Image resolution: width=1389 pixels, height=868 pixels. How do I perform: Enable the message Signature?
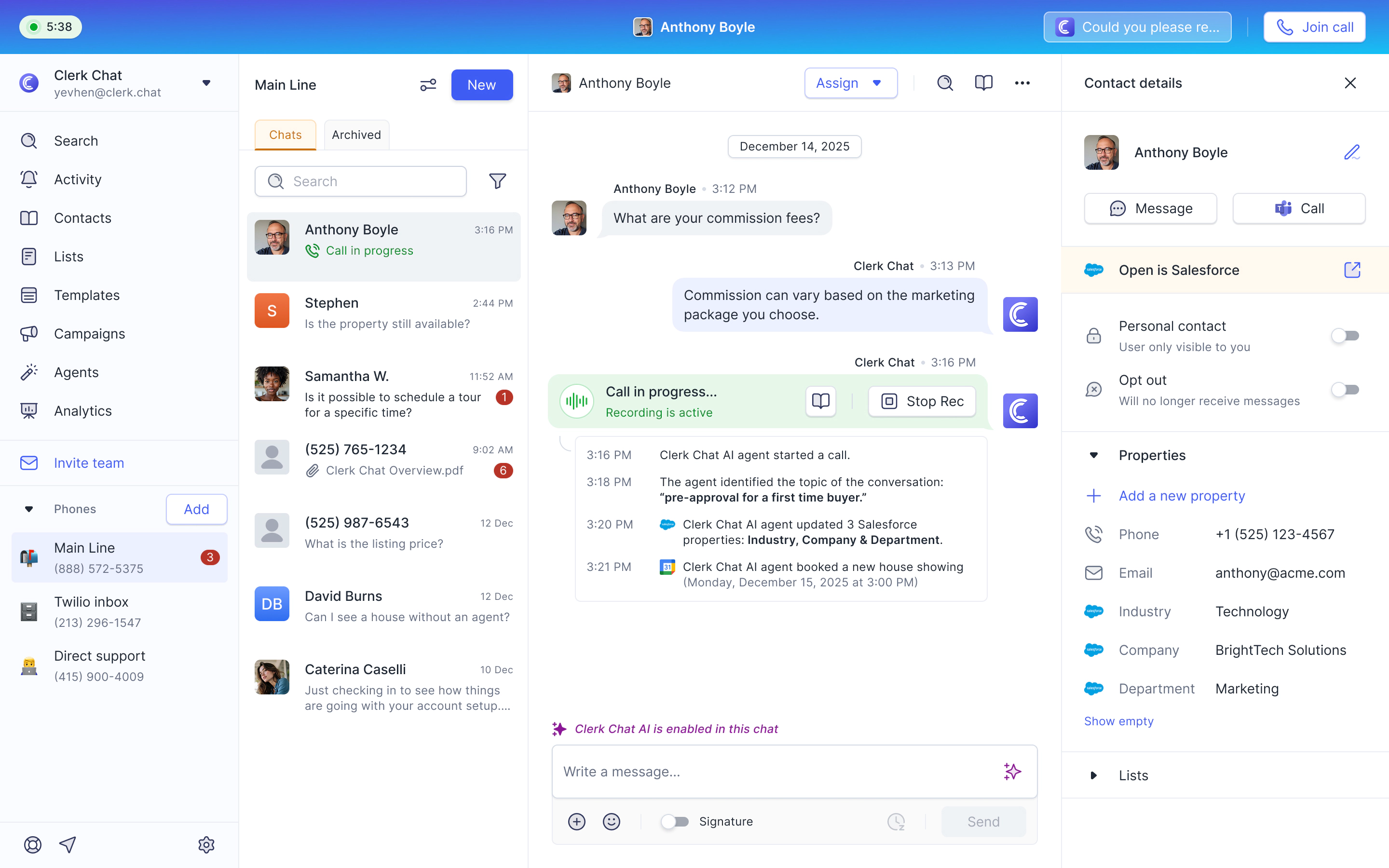pos(676,822)
